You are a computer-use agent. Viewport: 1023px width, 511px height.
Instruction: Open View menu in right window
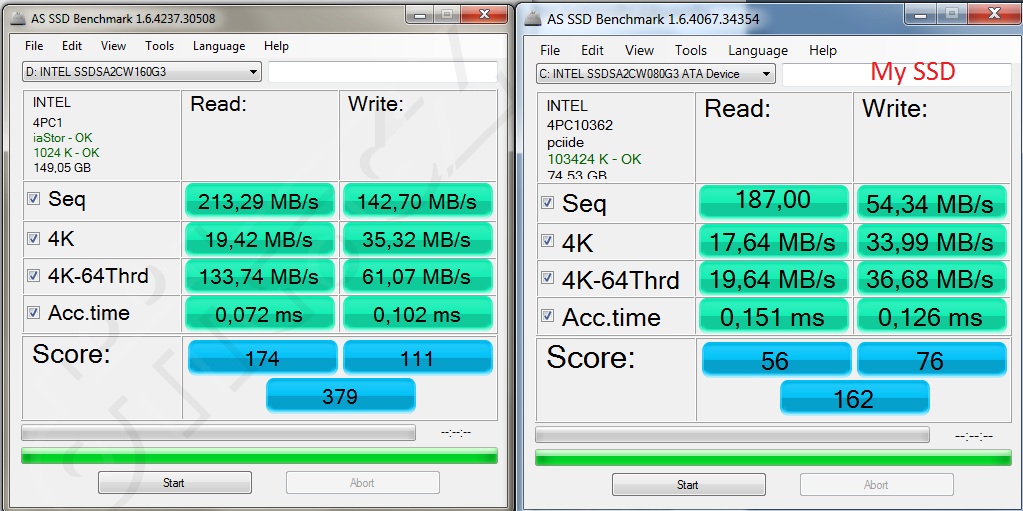[639, 50]
